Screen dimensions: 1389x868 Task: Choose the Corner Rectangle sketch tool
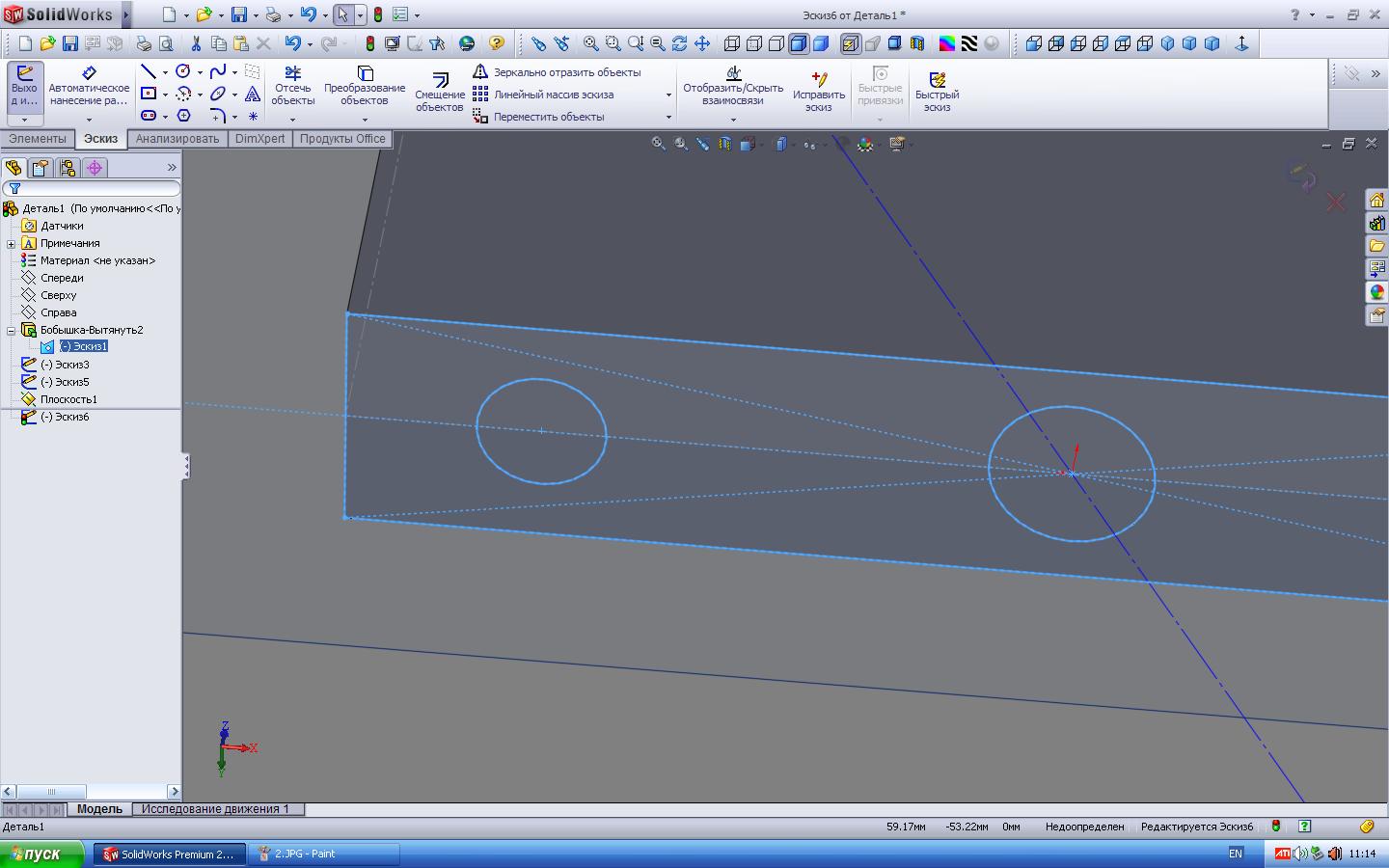[x=149, y=94]
